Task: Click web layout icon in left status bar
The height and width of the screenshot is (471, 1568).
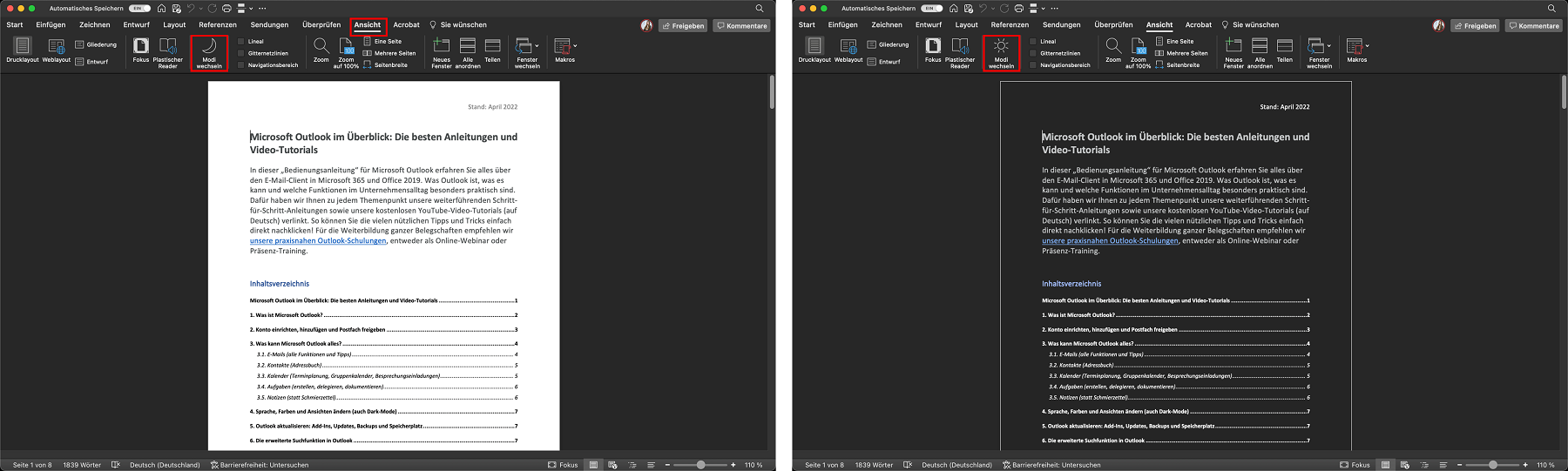Action: tap(612, 465)
